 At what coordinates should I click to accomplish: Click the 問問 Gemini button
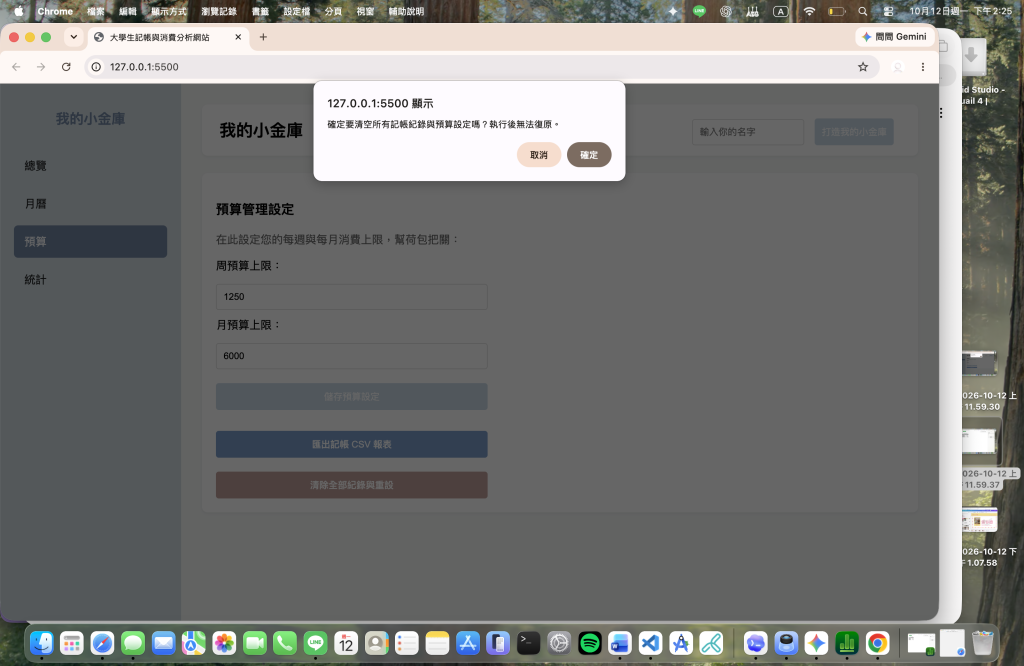pos(894,37)
